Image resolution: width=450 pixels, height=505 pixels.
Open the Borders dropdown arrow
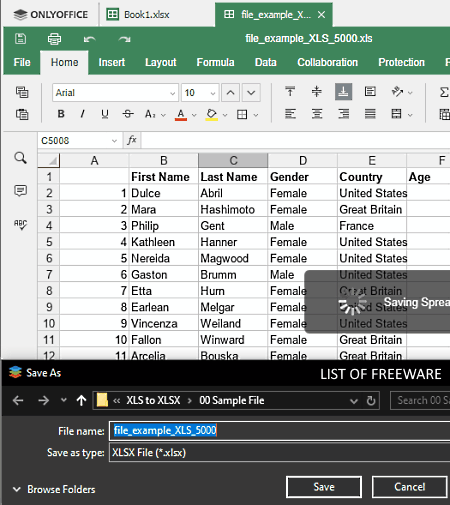pos(256,115)
